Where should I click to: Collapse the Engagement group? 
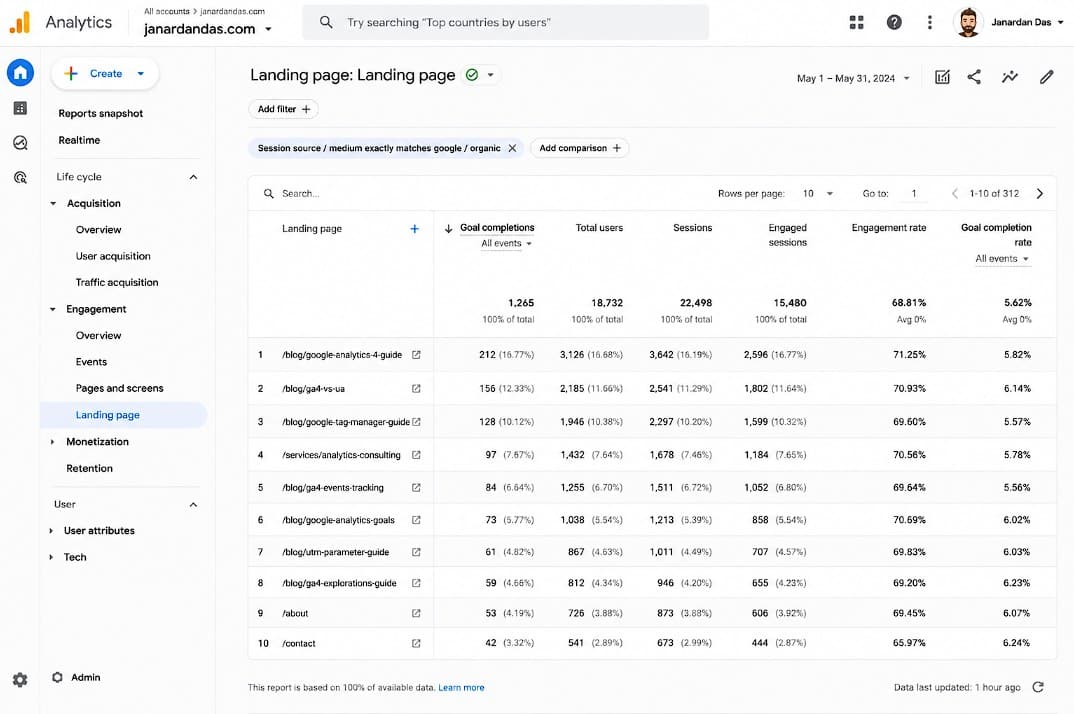point(53,309)
